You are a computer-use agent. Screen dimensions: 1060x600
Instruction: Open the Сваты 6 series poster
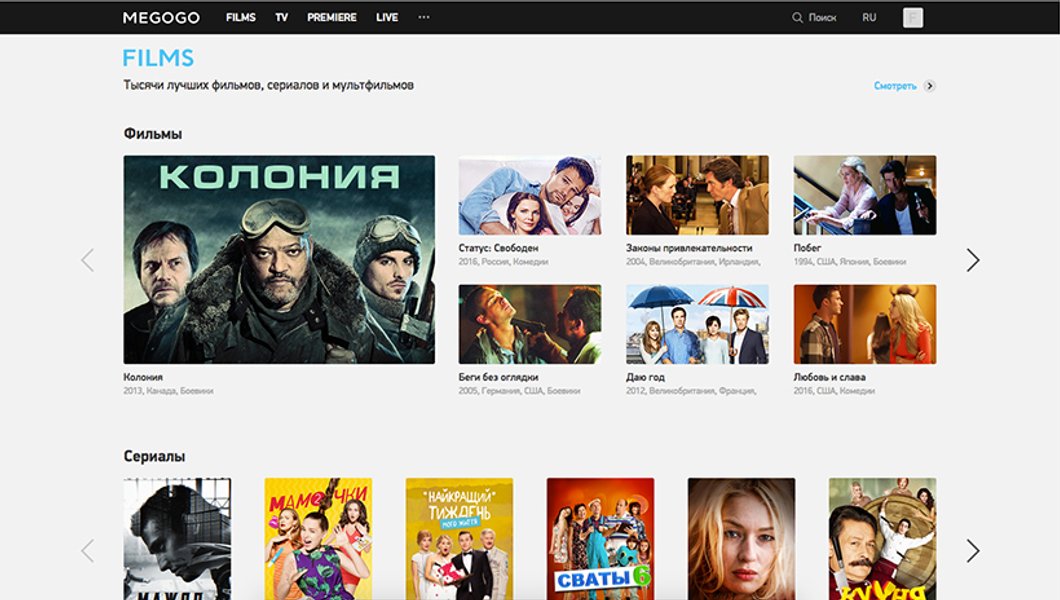600,538
